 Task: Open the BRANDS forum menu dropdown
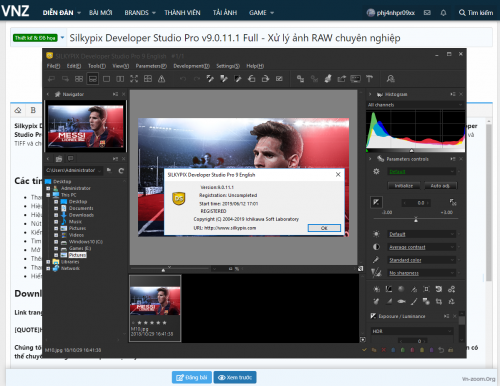pos(140,13)
